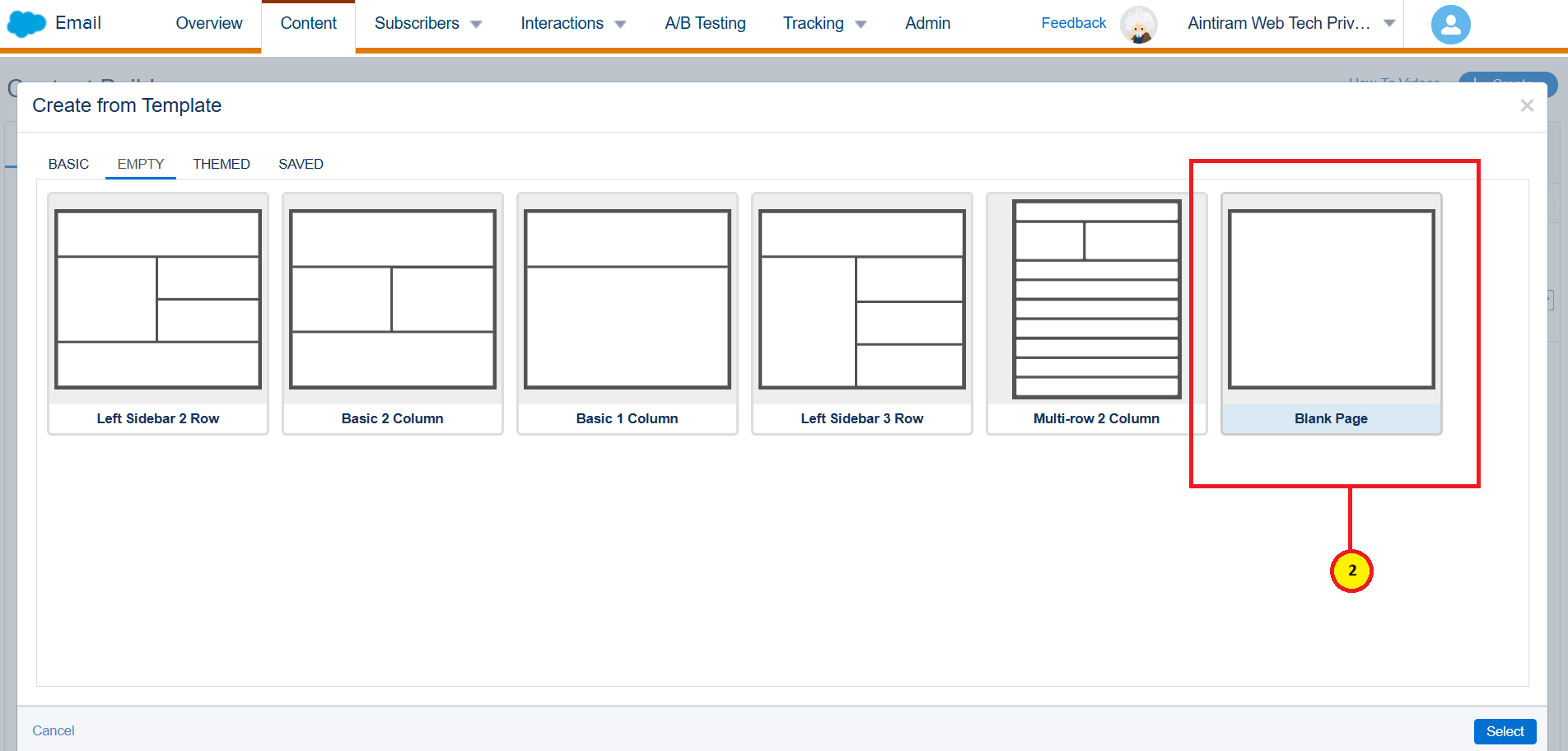The width and height of the screenshot is (1568, 751).
Task: Choose the Multi-row 2 Column template
Action: (x=1096, y=313)
